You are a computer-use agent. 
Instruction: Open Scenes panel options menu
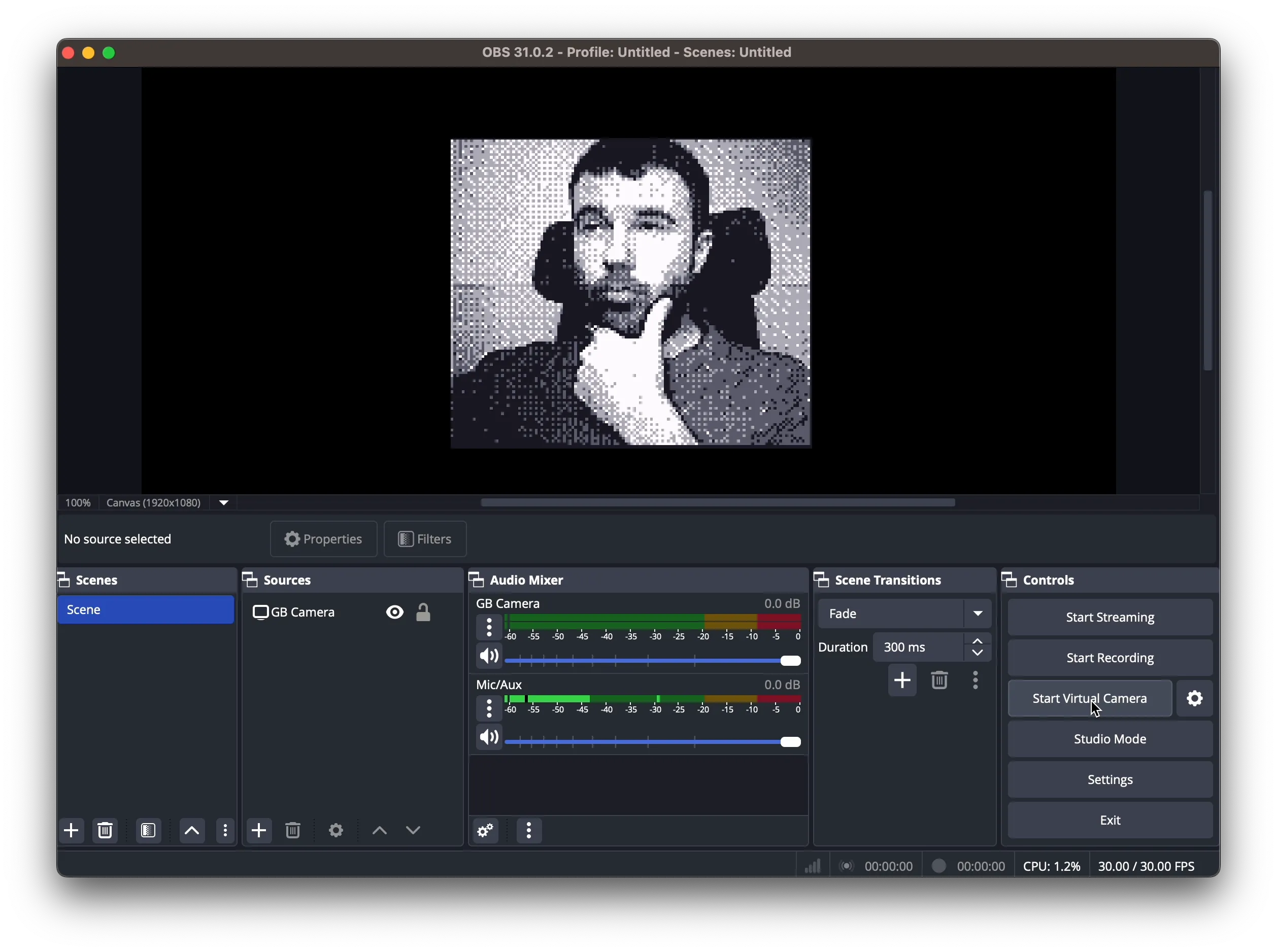(x=225, y=830)
